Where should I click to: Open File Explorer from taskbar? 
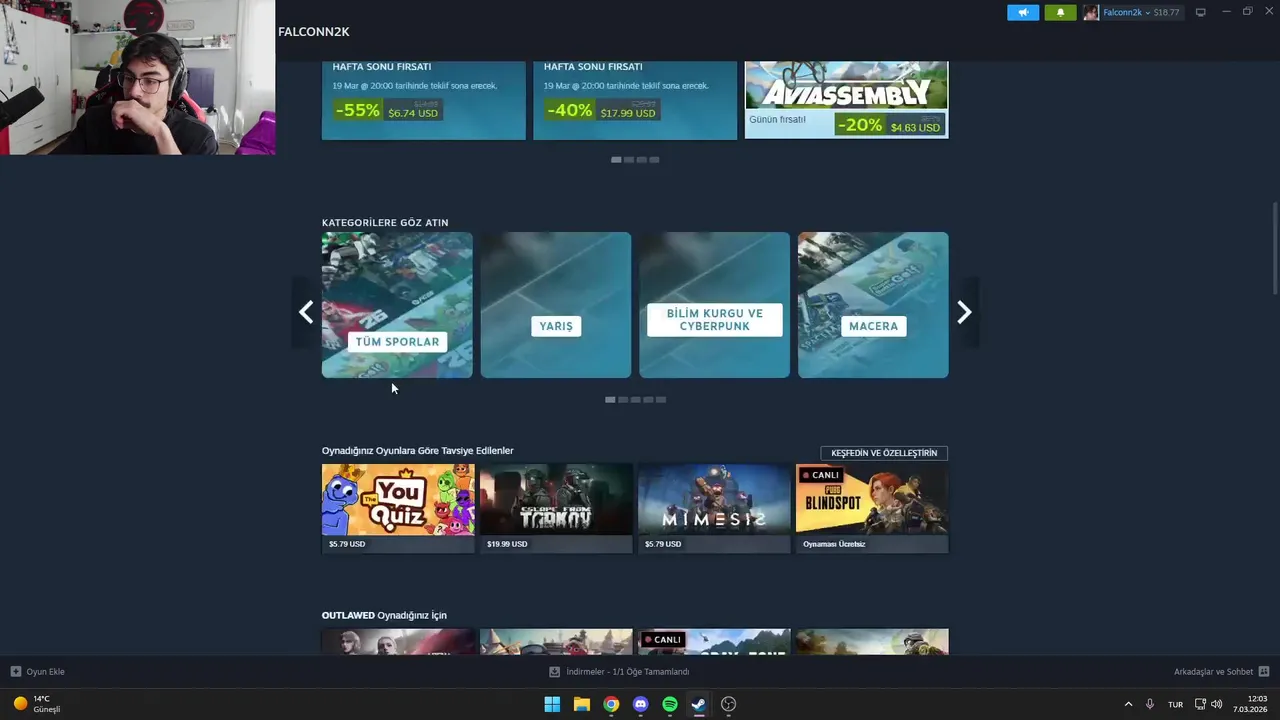point(582,704)
